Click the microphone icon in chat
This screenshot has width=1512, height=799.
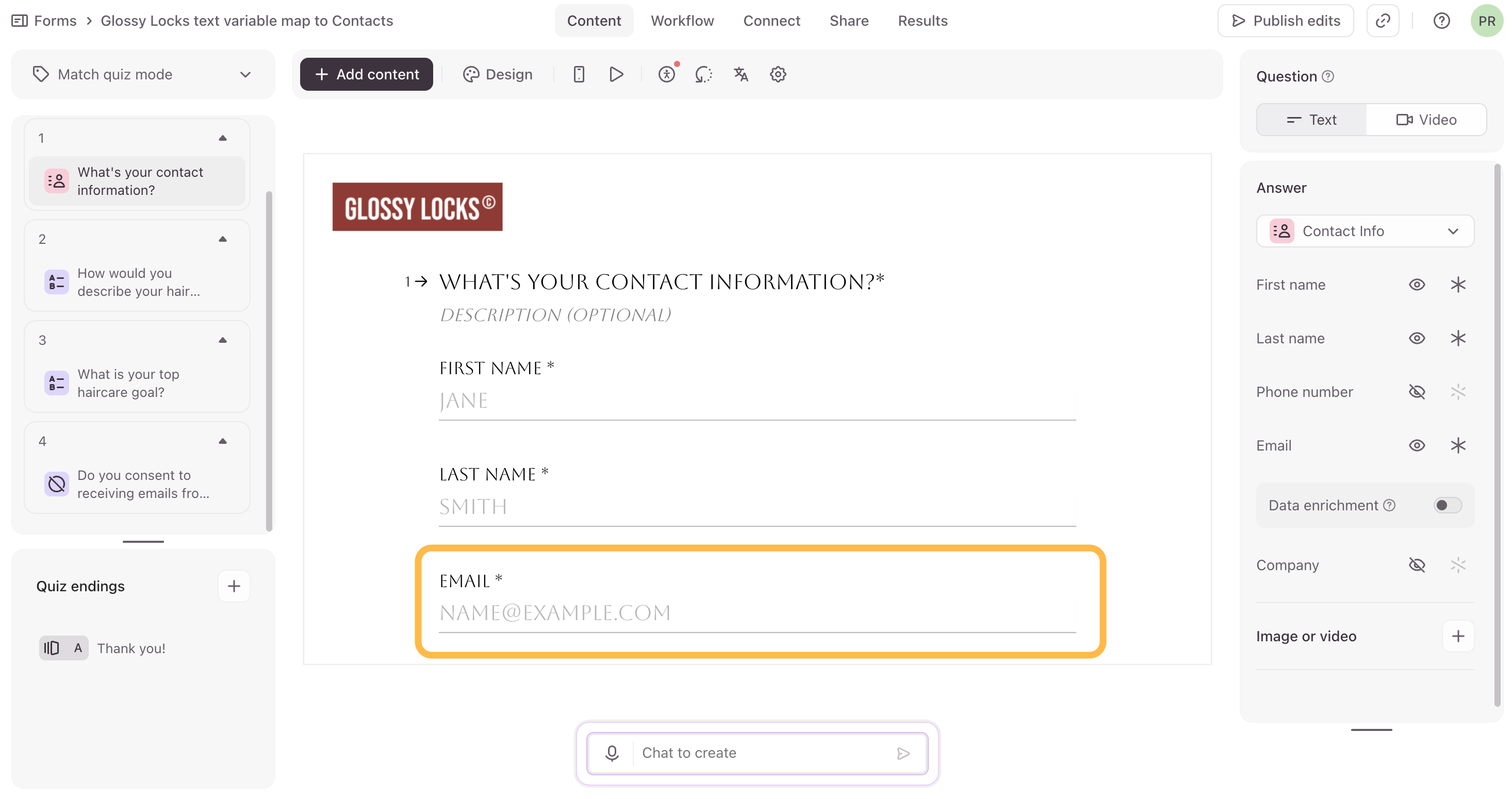tap(612, 753)
